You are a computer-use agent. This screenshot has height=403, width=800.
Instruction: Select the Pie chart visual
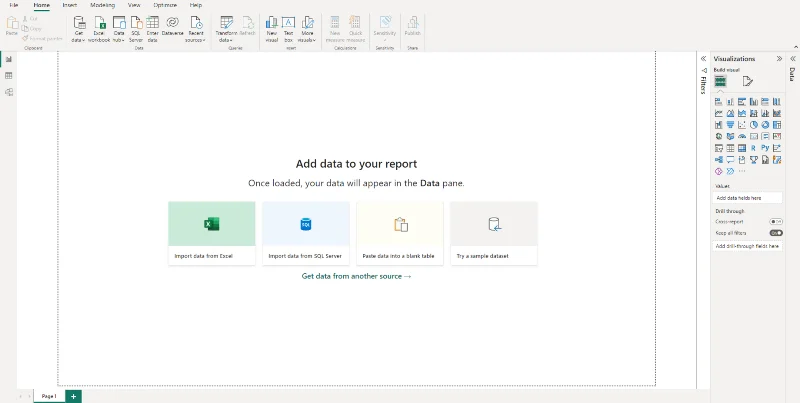754,125
